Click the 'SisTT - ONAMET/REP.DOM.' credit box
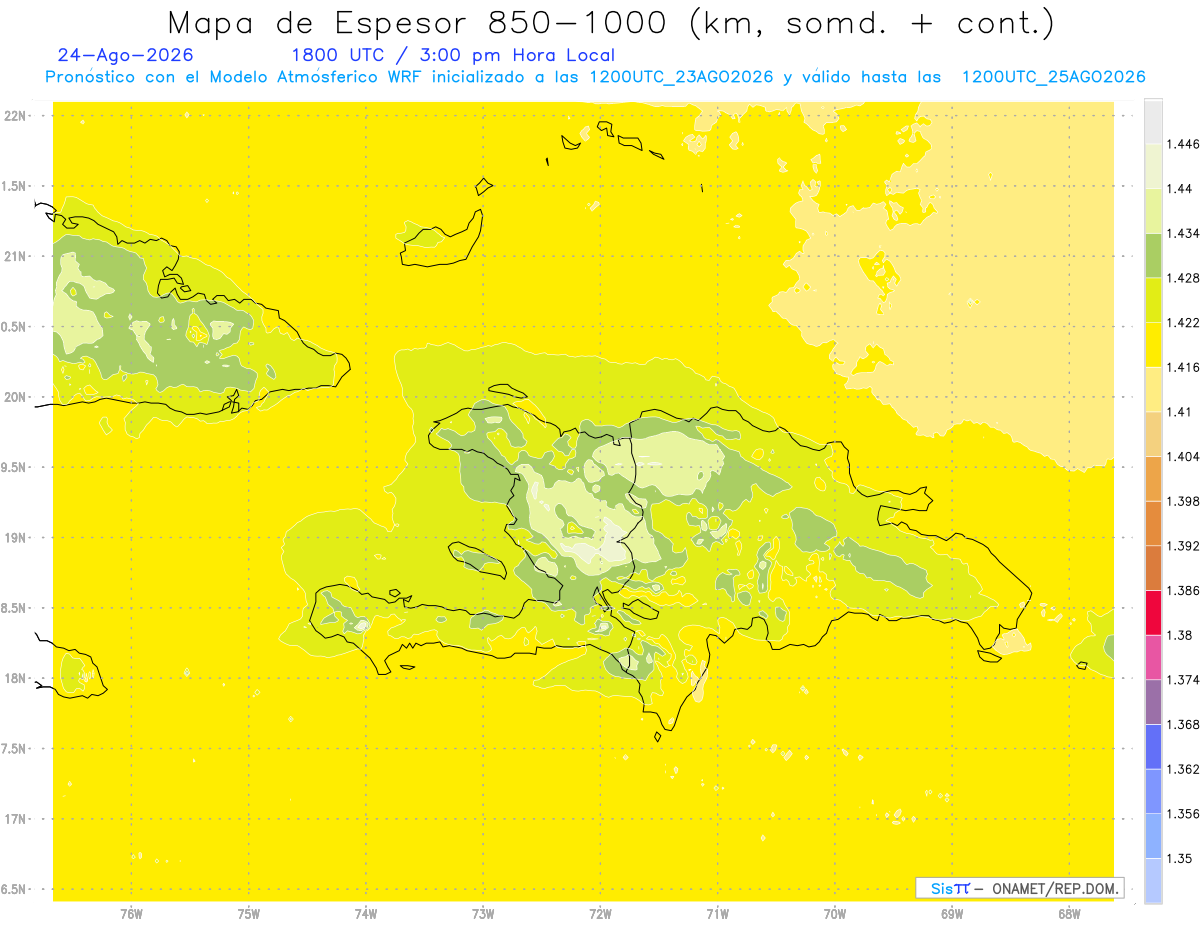 tap(1020, 888)
